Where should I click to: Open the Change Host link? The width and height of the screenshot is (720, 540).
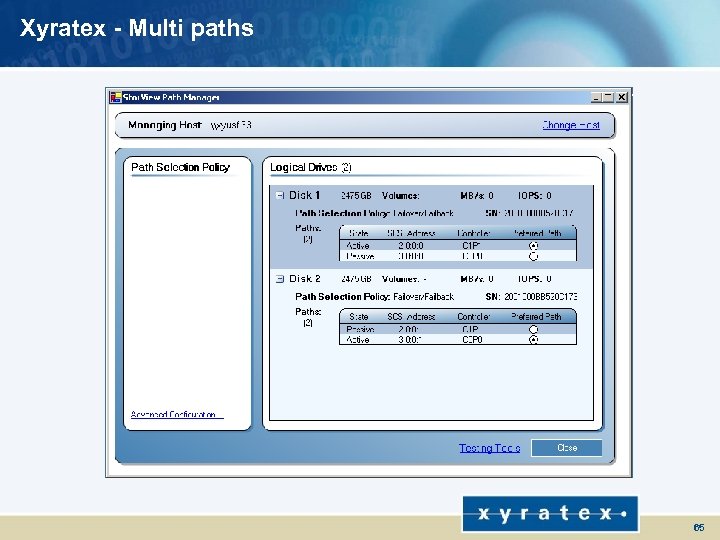tap(571, 125)
